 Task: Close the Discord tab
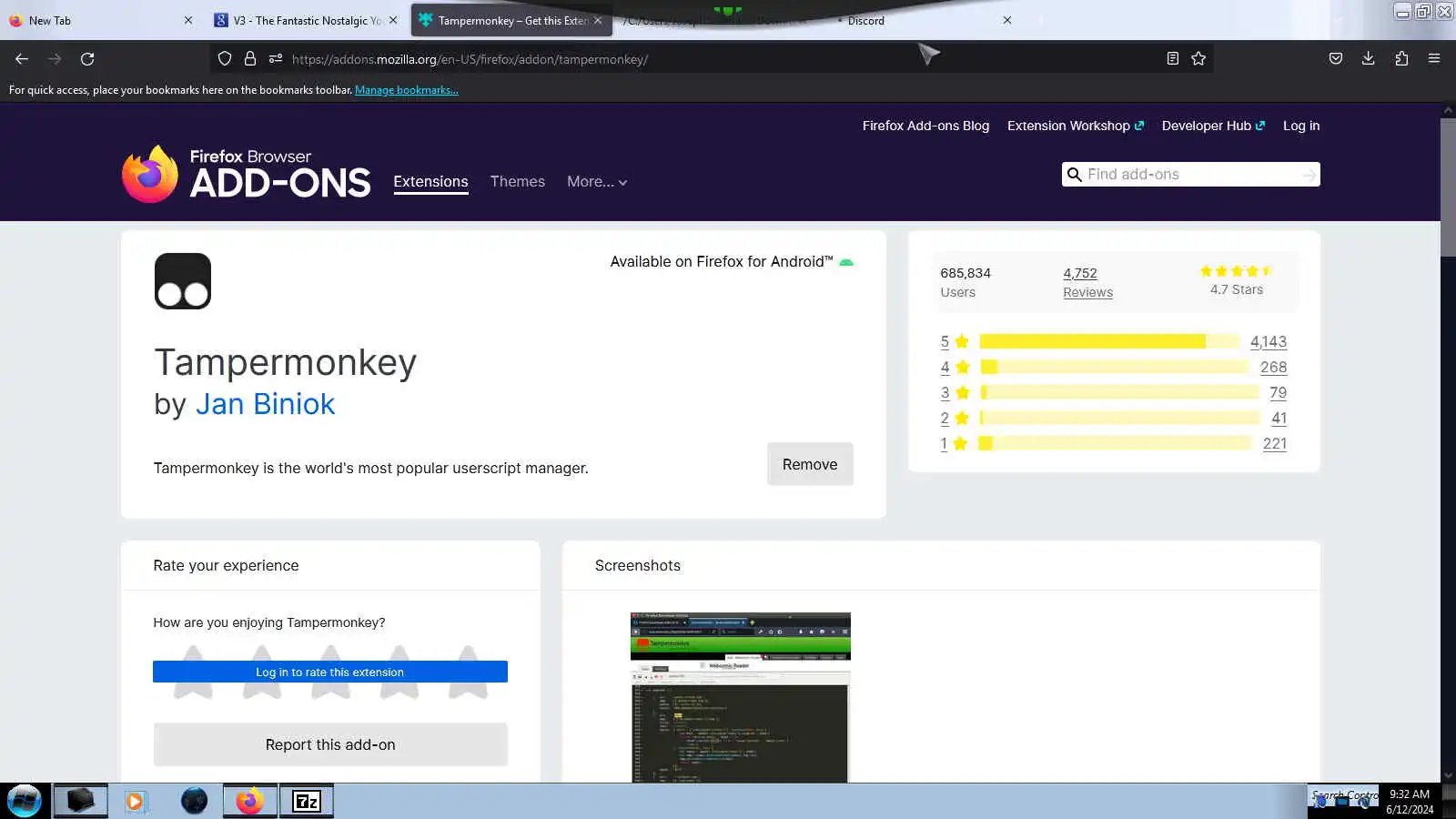pos(1007,20)
